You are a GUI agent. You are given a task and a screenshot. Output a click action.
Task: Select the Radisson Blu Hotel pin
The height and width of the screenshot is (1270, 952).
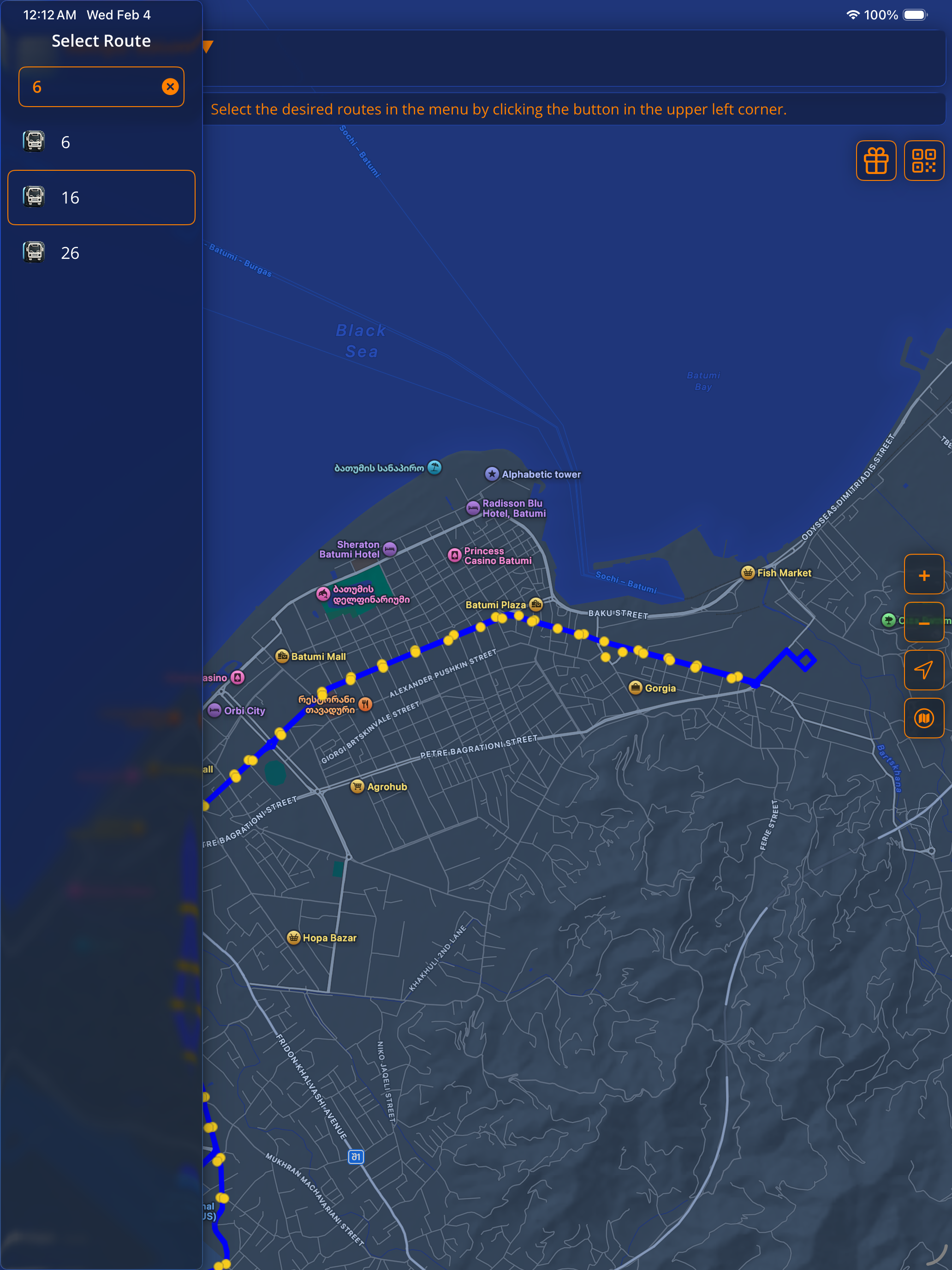pos(473,508)
